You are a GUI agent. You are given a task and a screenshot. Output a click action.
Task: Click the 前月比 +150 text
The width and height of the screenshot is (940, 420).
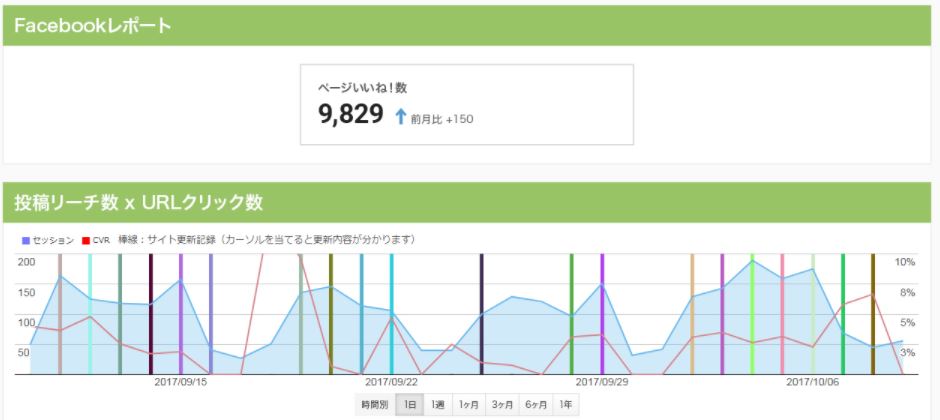pyautogui.click(x=442, y=119)
